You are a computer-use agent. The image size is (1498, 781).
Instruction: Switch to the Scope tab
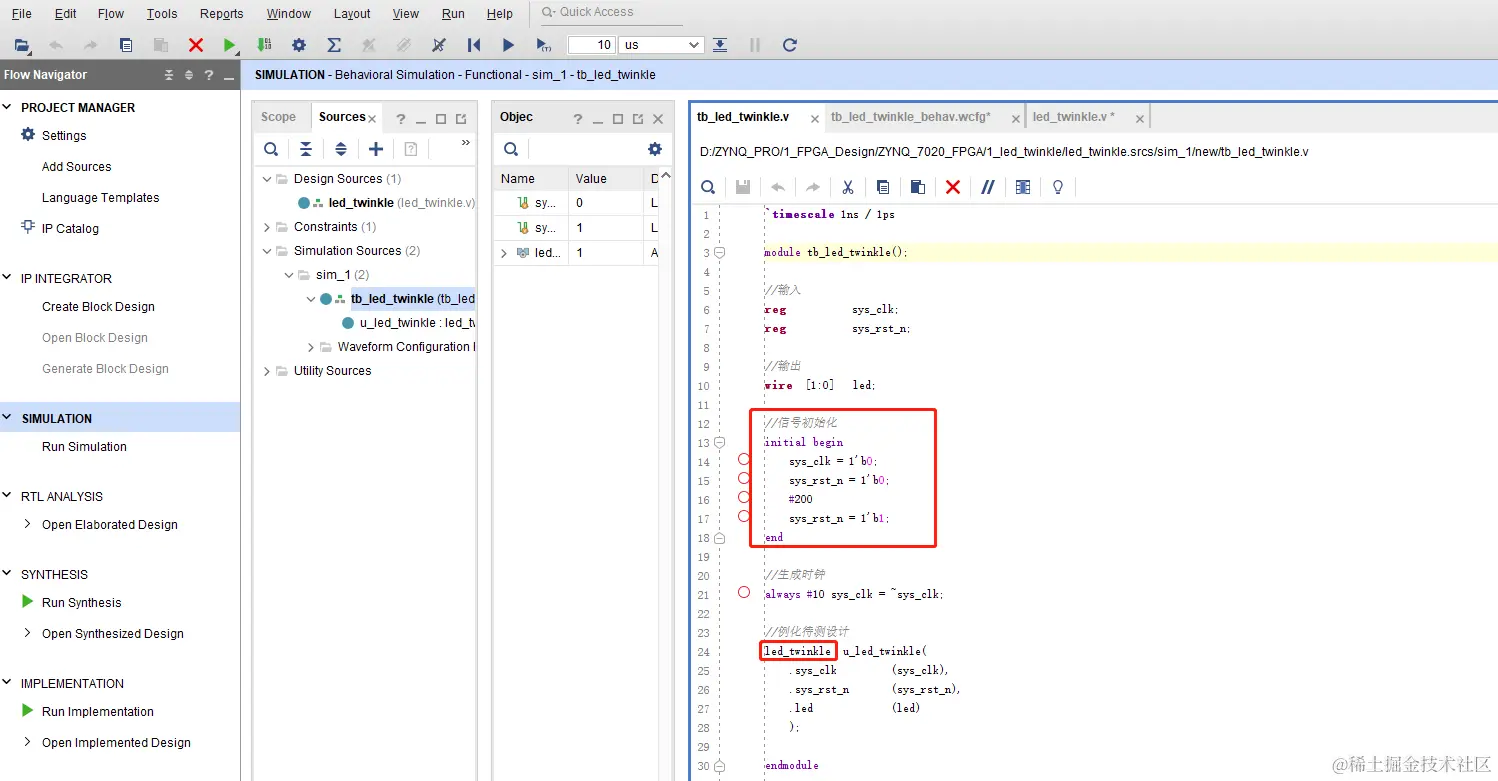(278, 117)
